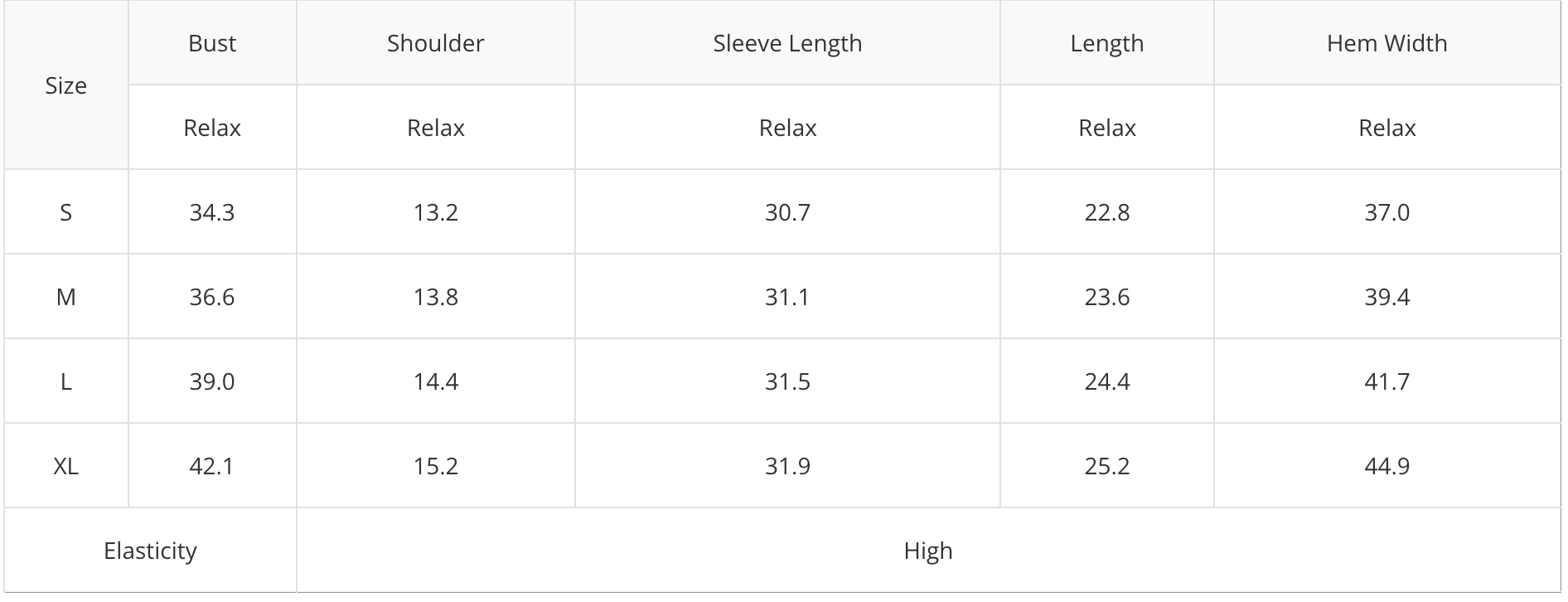Select the Hem Width header cell
Screen dimensions: 1568x602
tap(1387, 43)
